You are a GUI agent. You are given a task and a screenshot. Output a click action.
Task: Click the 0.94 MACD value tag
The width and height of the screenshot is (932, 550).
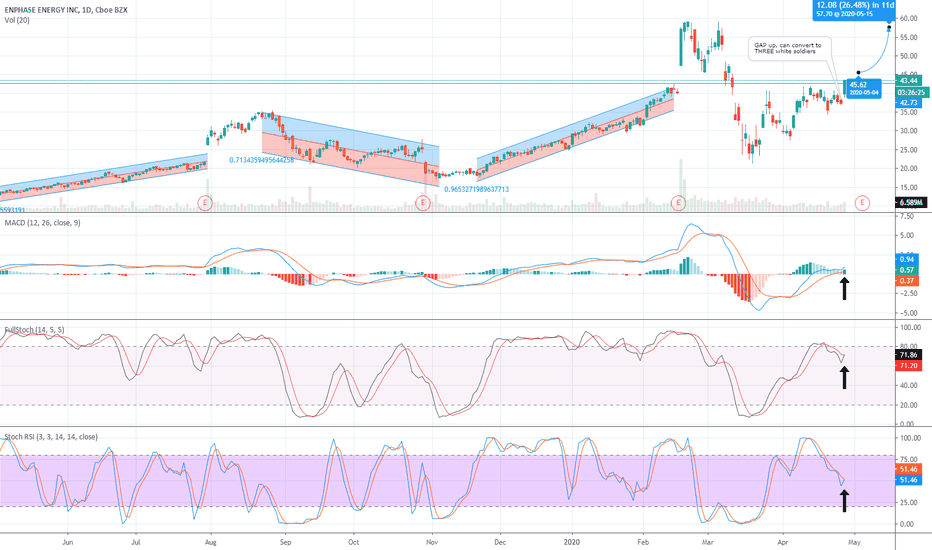tap(907, 259)
